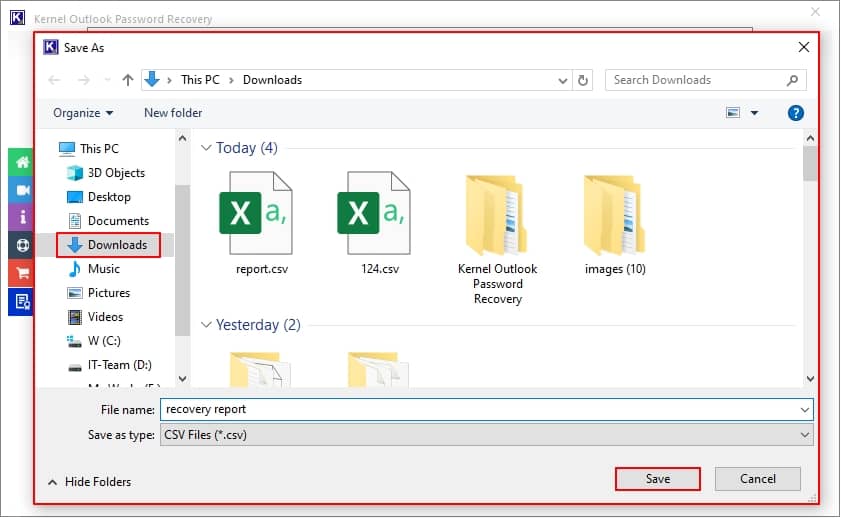
Task: Open second folder under Yesterday group
Action: (x=378, y=369)
